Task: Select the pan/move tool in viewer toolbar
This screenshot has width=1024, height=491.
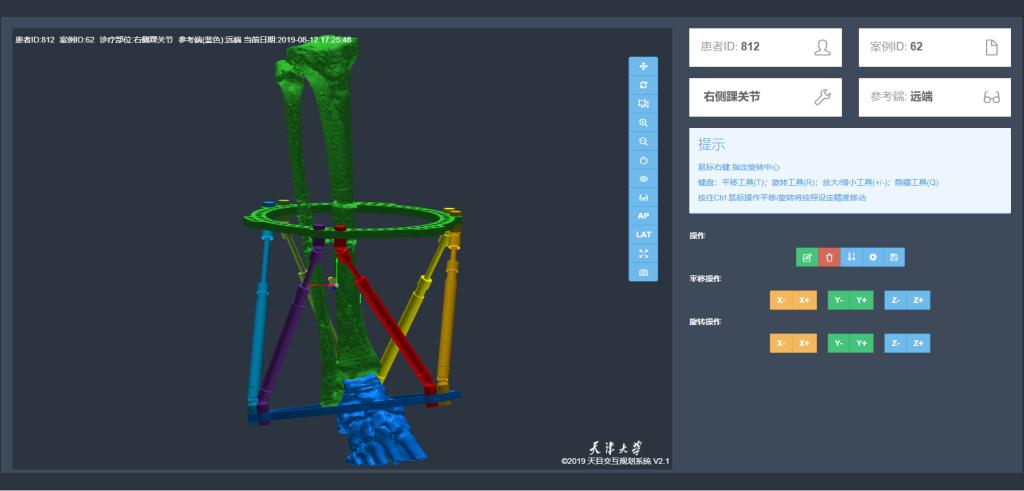Action: tap(643, 66)
